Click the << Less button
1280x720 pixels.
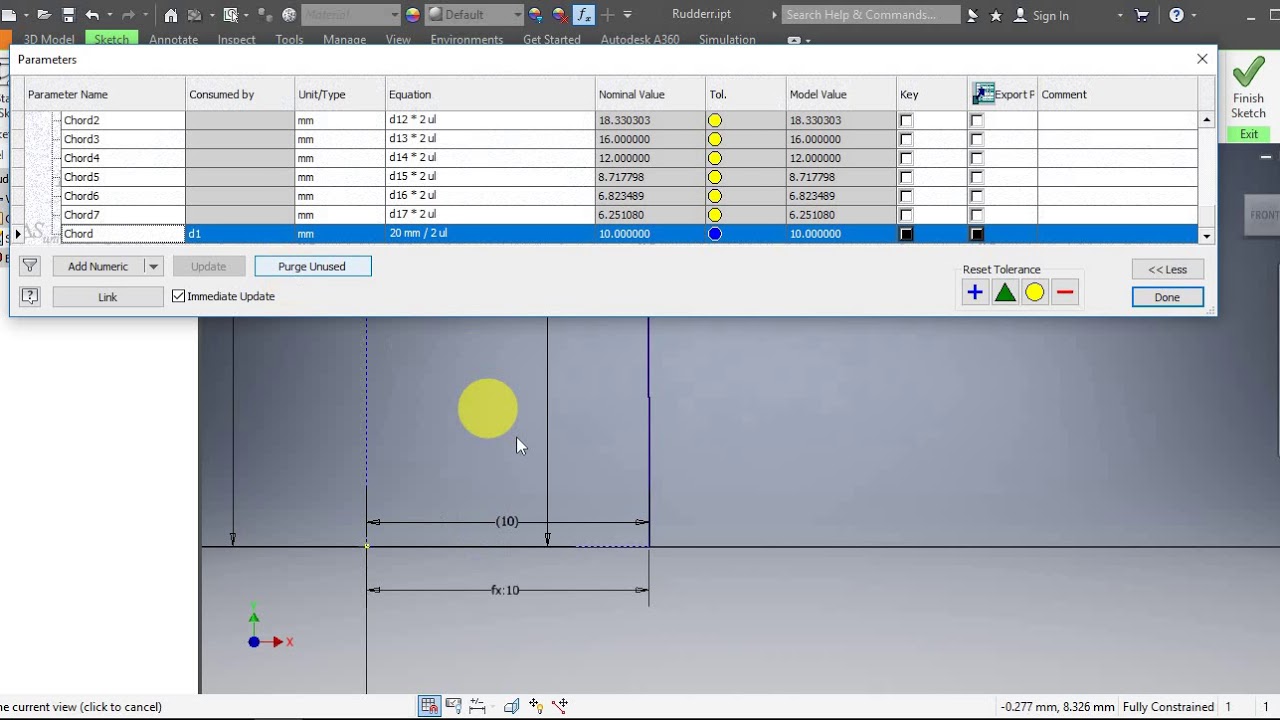tap(1167, 269)
